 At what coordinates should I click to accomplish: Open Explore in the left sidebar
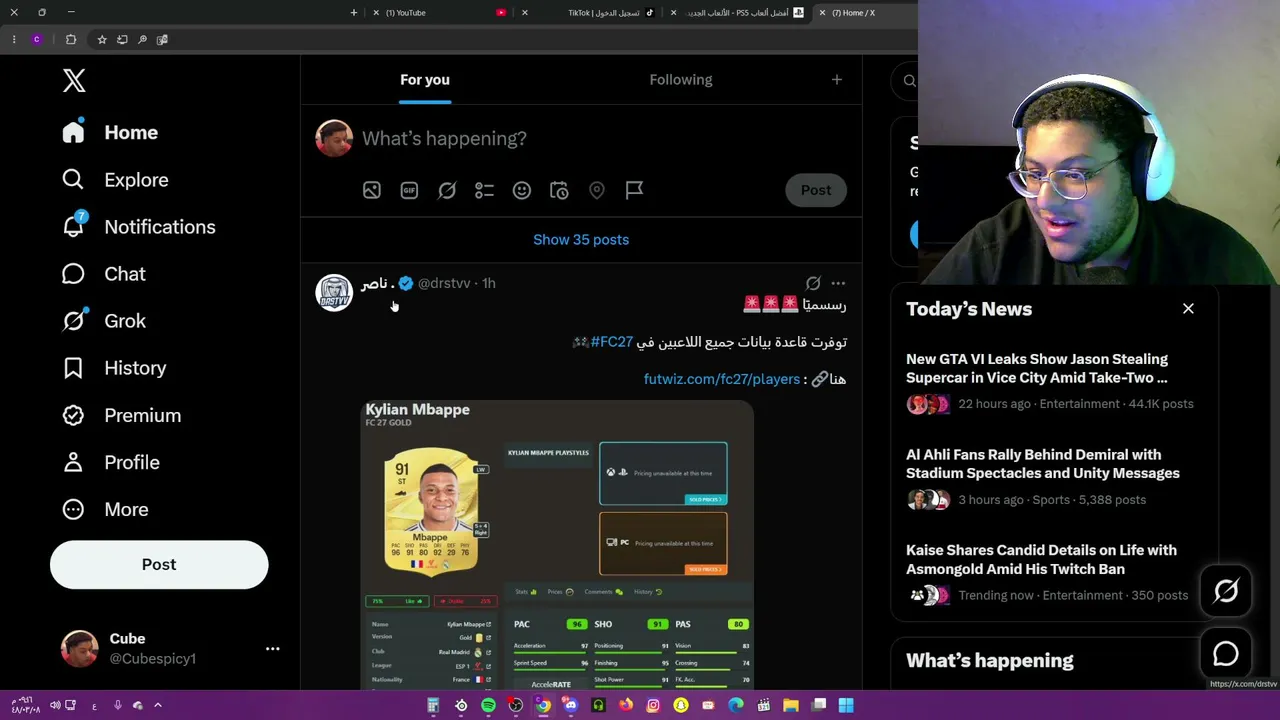[115, 180]
